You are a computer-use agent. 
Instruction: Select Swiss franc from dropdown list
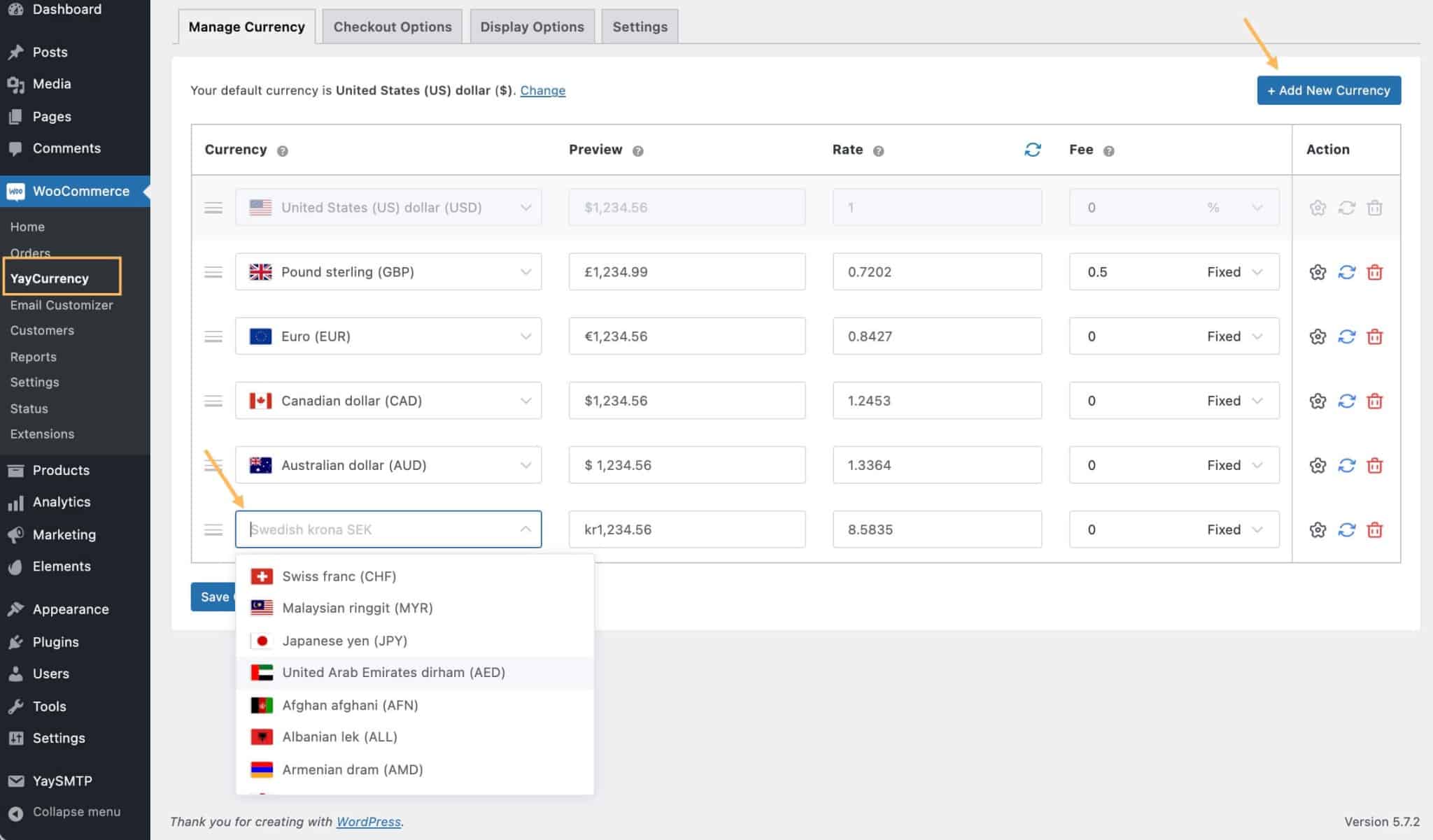(x=338, y=576)
